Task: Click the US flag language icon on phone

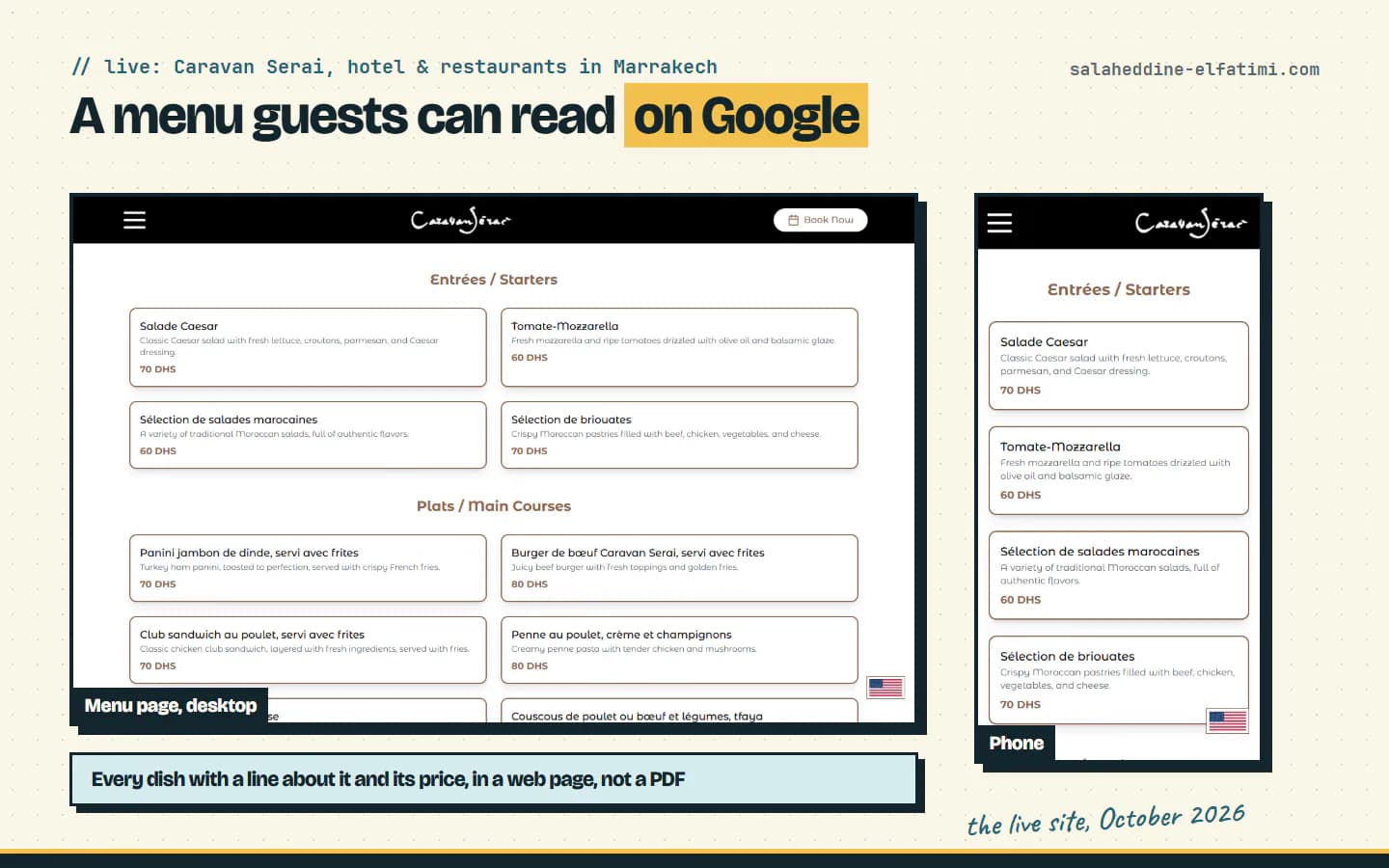Action: point(1227,720)
